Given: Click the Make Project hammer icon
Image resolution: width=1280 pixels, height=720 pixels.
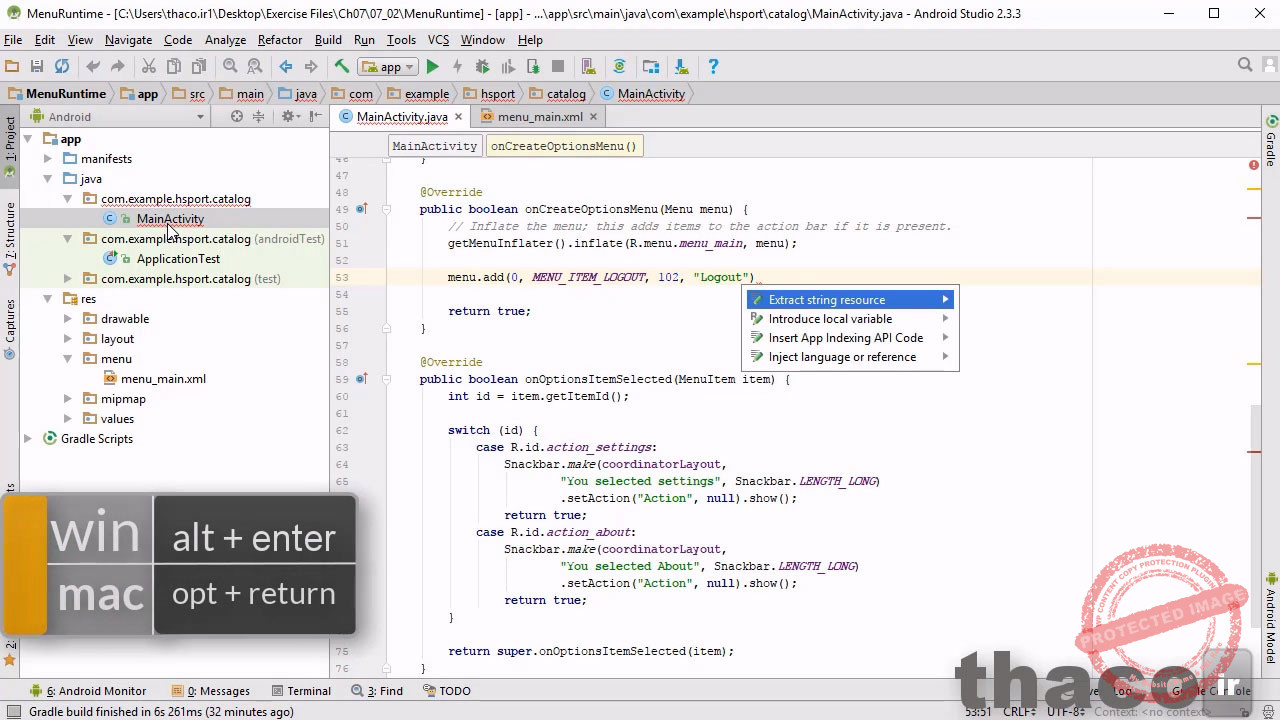Looking at the screenshot, I should (x=341, y=67).
